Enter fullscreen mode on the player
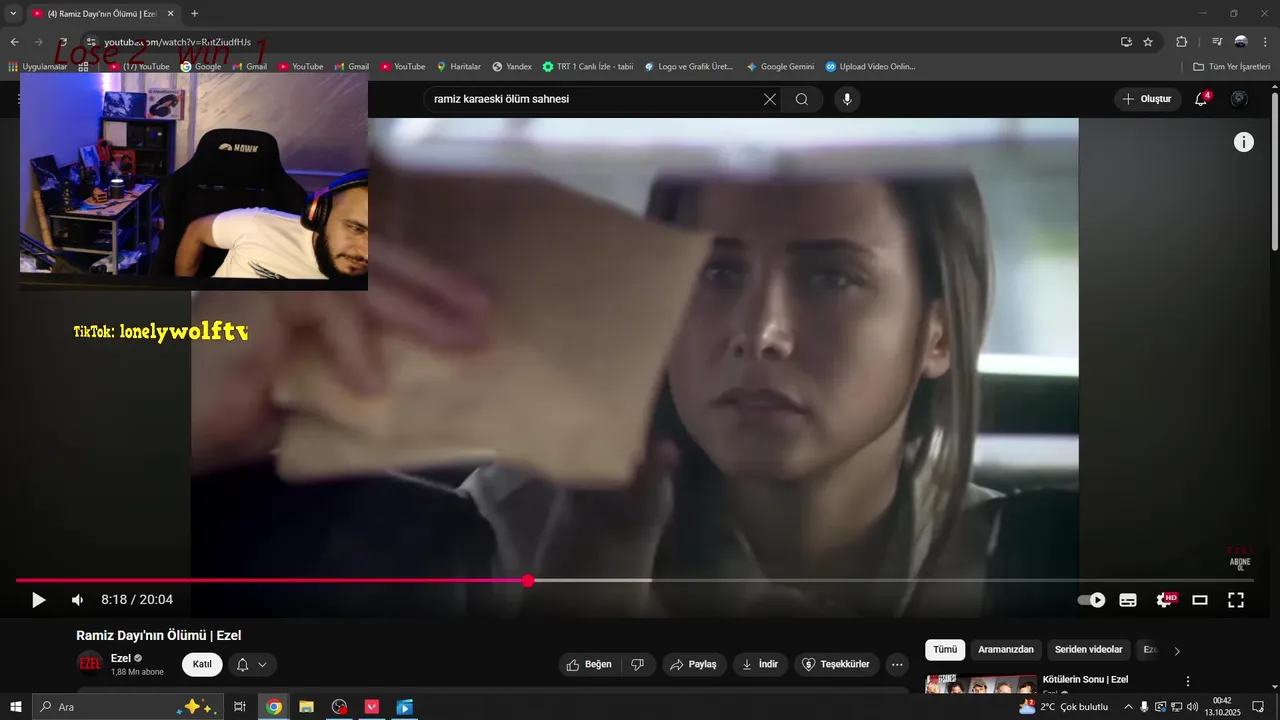The height and width of the screenshot is (720, 1280). [1236, 600]
